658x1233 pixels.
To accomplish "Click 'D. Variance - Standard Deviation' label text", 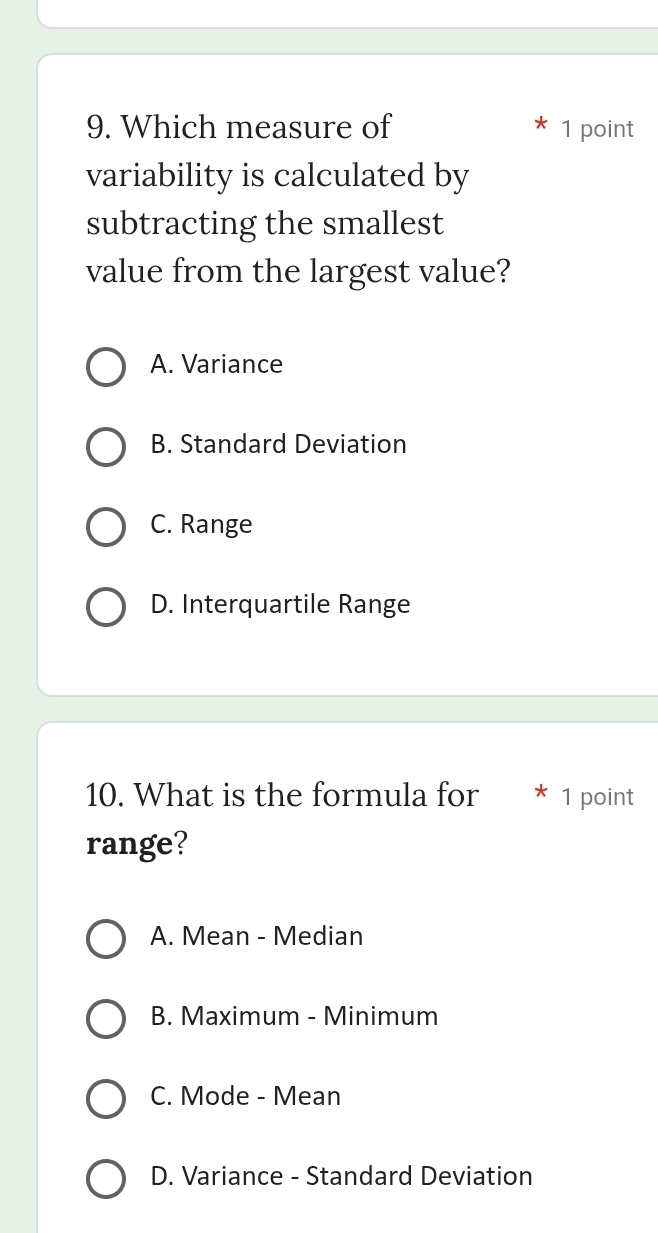I will [x=341, y=1177].
